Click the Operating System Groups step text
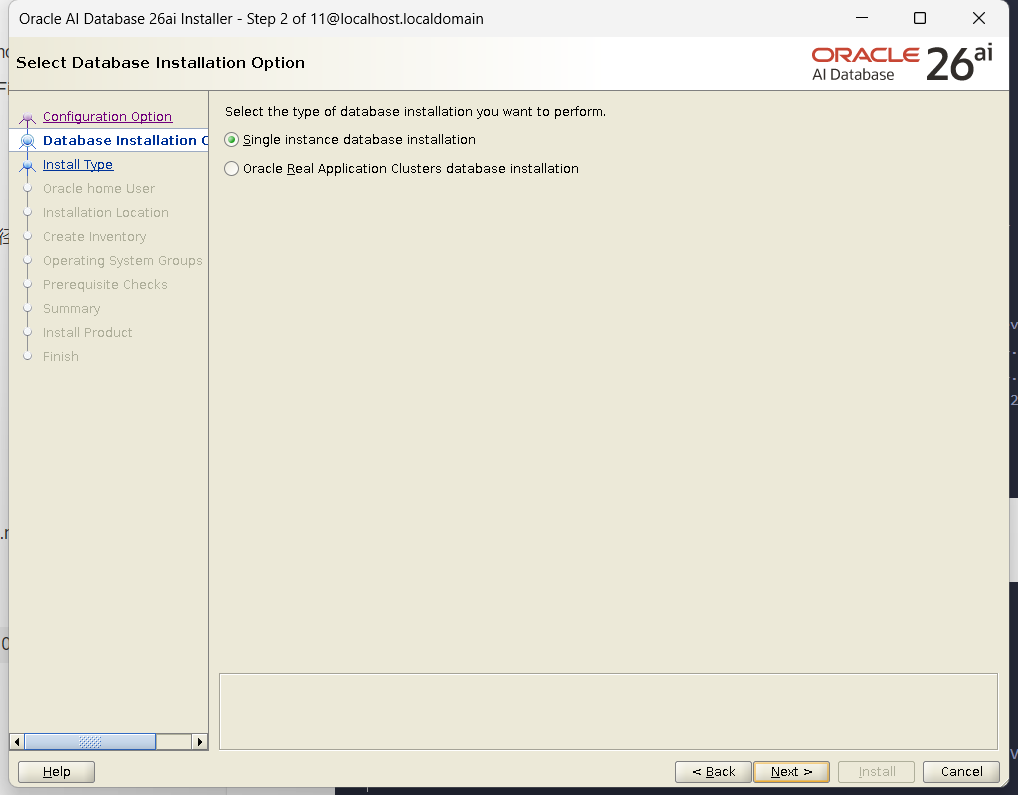This screenshot has width=1018, height=795. click(123, 261)
